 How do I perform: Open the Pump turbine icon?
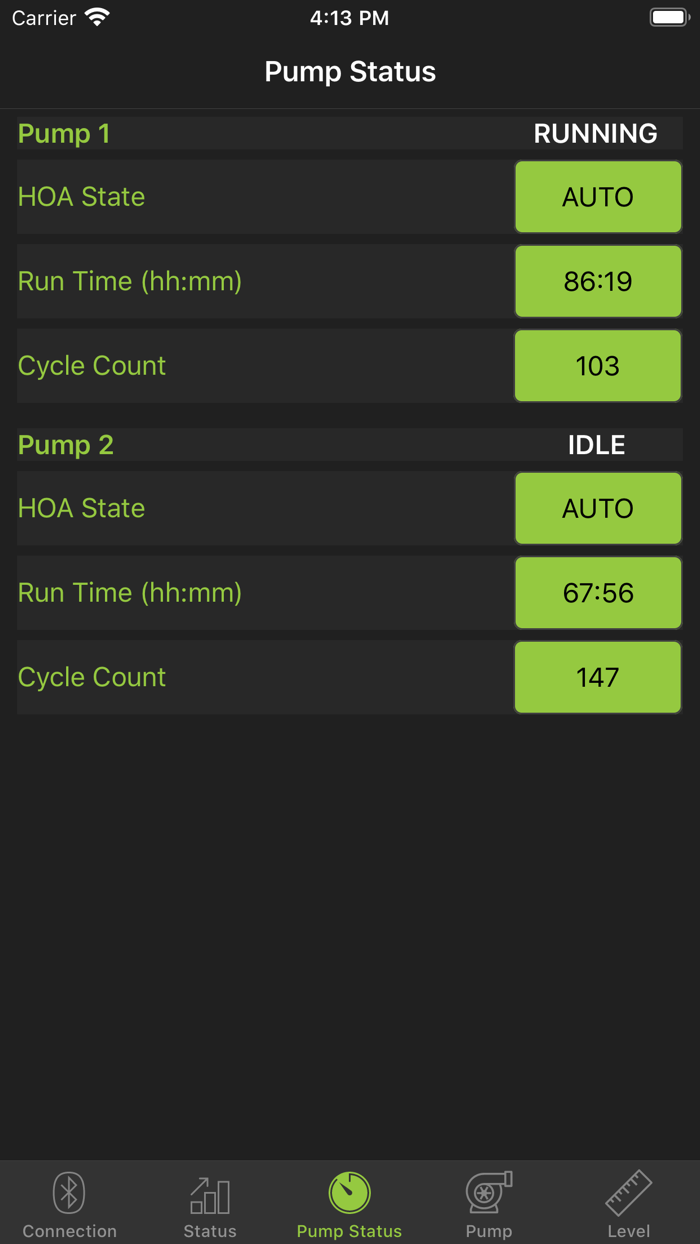point(489,1192)
